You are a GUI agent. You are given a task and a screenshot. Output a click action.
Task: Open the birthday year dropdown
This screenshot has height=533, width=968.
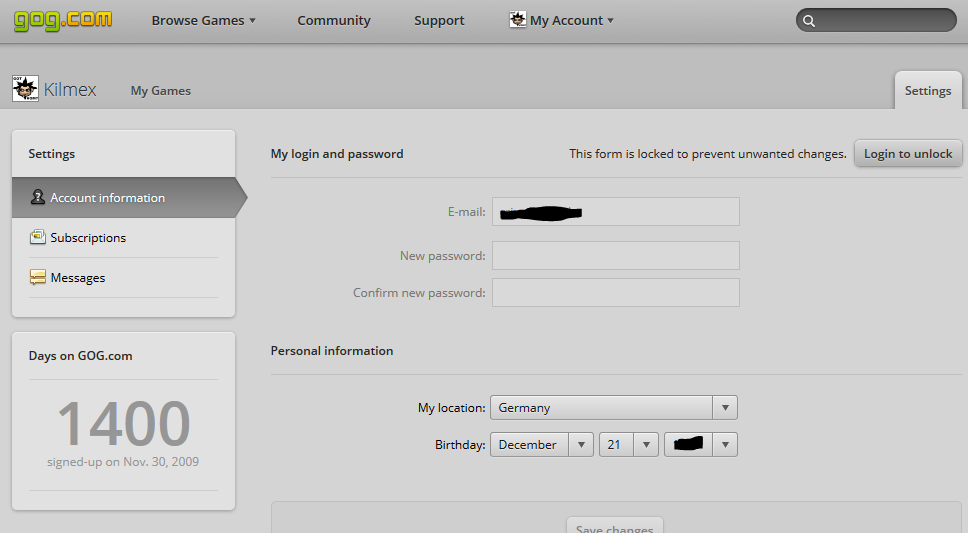[x=701, y=445]
